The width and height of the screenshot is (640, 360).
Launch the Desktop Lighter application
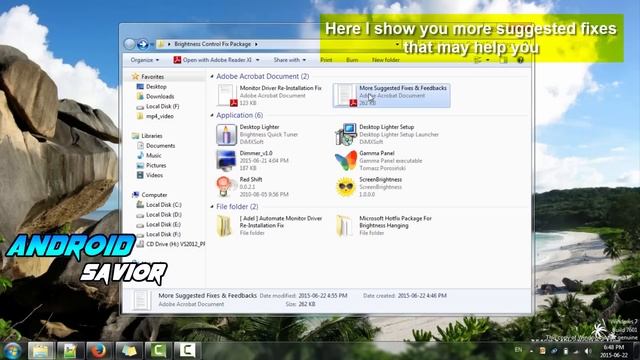pyautogui.click(x=258, y=134)
